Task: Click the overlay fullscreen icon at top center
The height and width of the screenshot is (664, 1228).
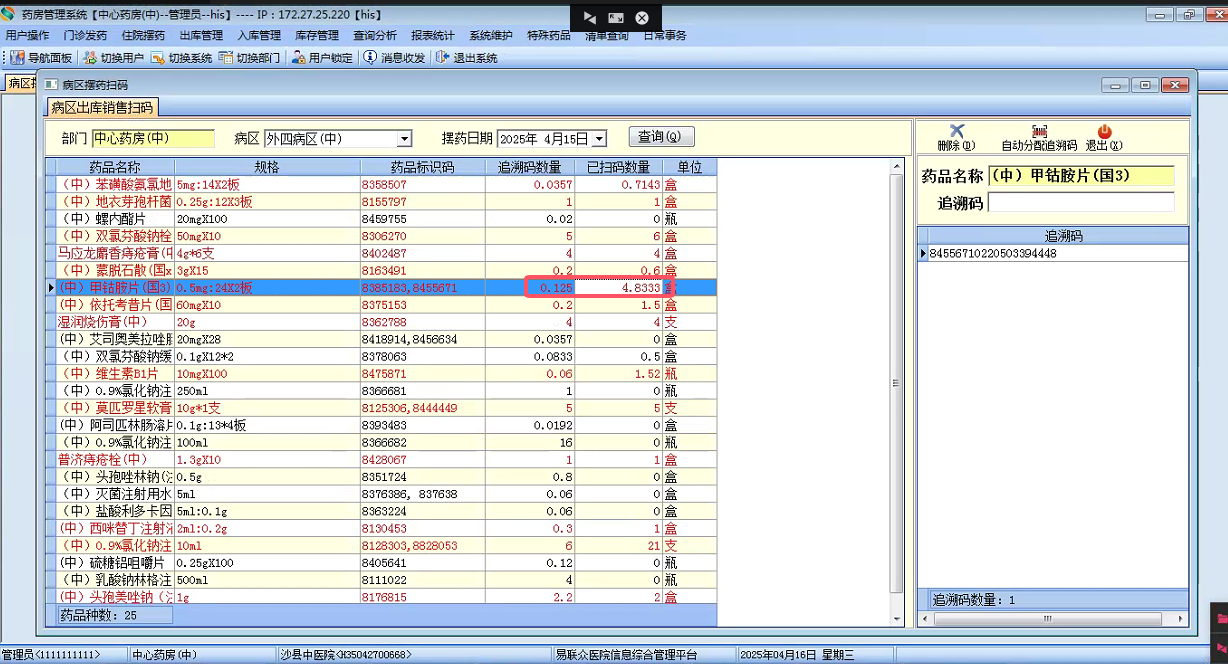Action: 616,18
